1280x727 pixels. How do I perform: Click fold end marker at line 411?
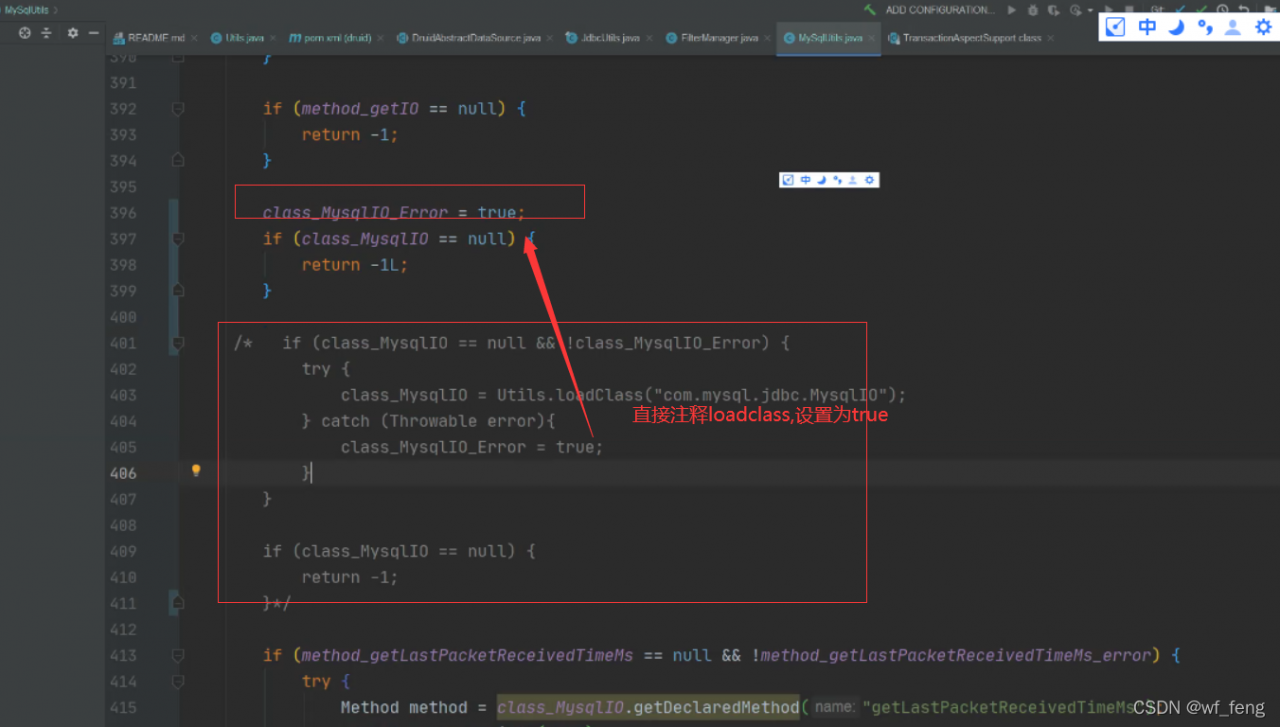click(178, 602)
